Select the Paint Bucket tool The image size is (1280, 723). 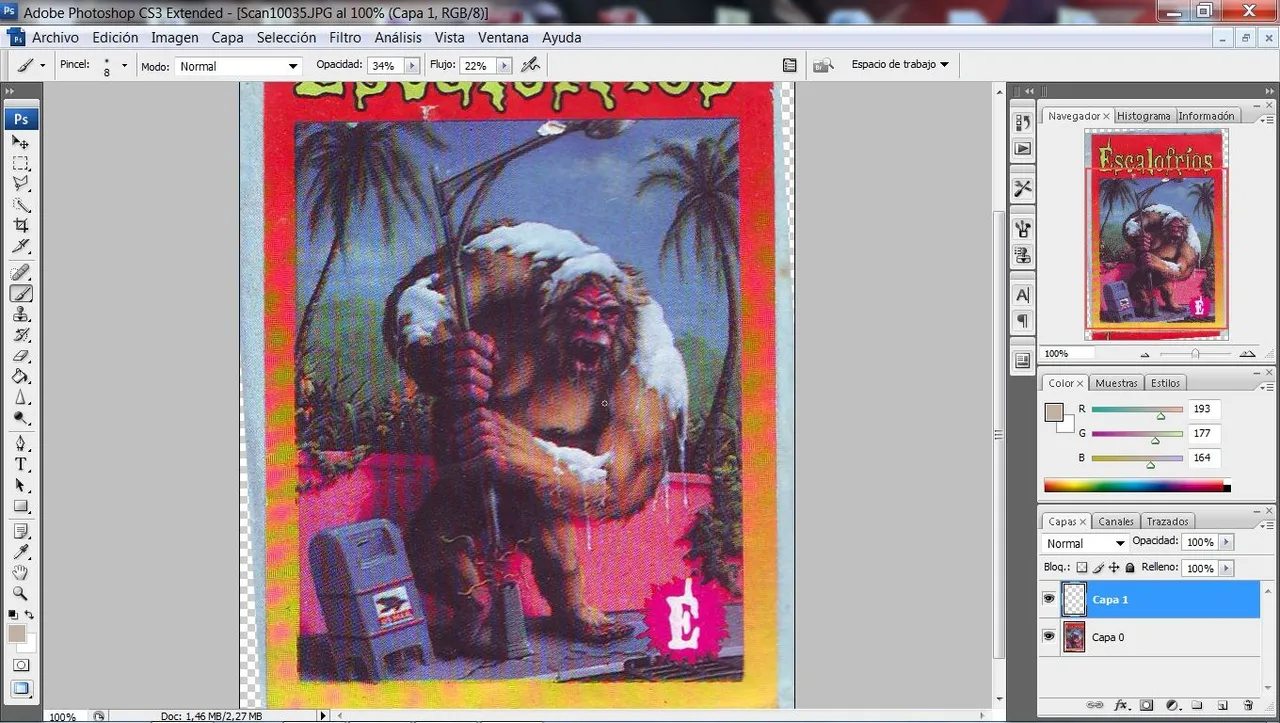[21, 376]
